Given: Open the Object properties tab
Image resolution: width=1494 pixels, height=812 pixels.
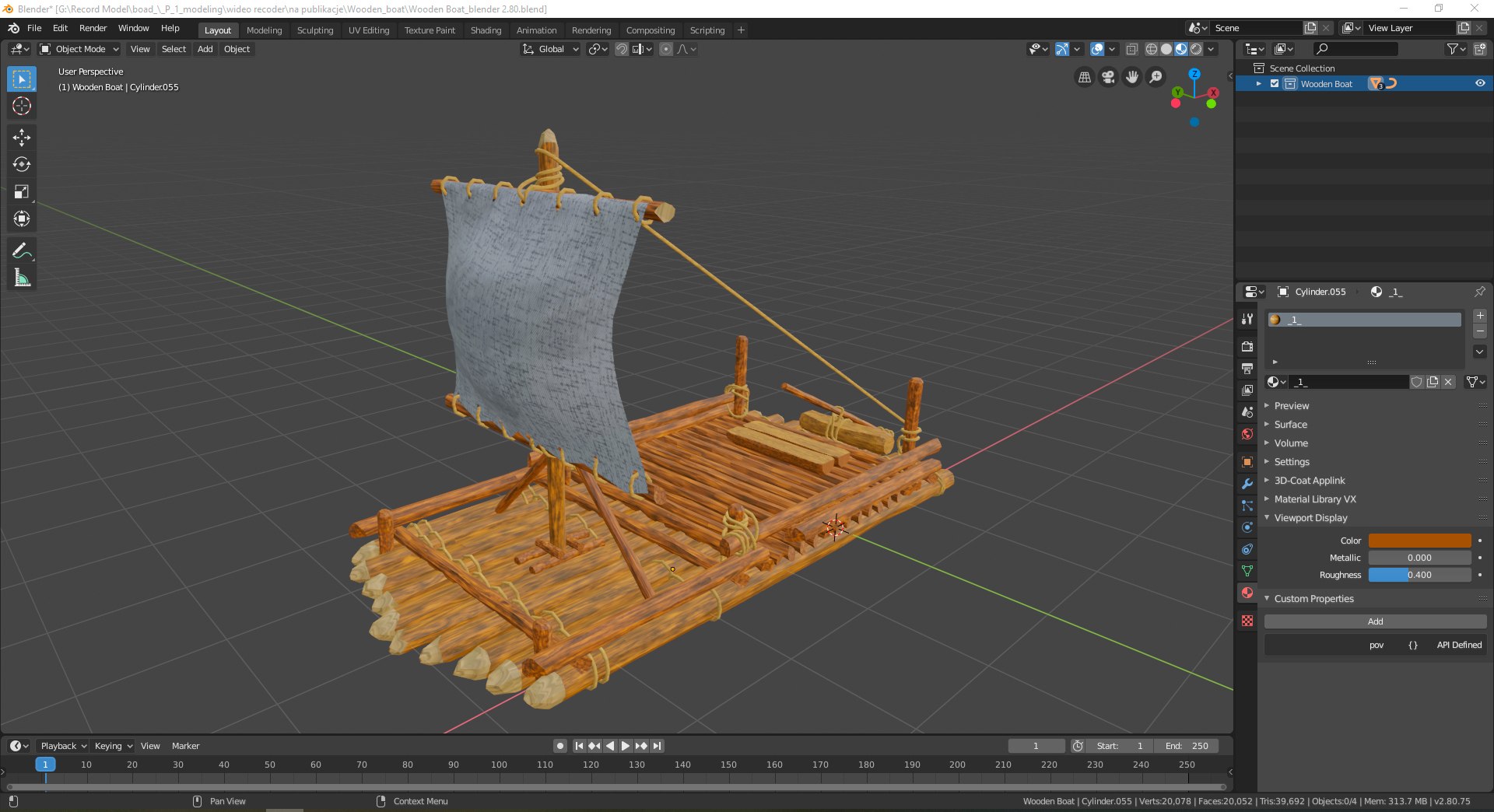Looking at the screenshot, I should pyautogui.click(x=1247, y=462).
